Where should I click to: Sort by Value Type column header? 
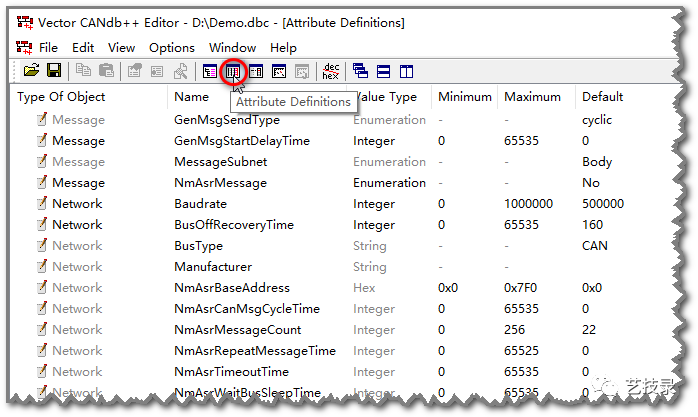click(389, 97)
